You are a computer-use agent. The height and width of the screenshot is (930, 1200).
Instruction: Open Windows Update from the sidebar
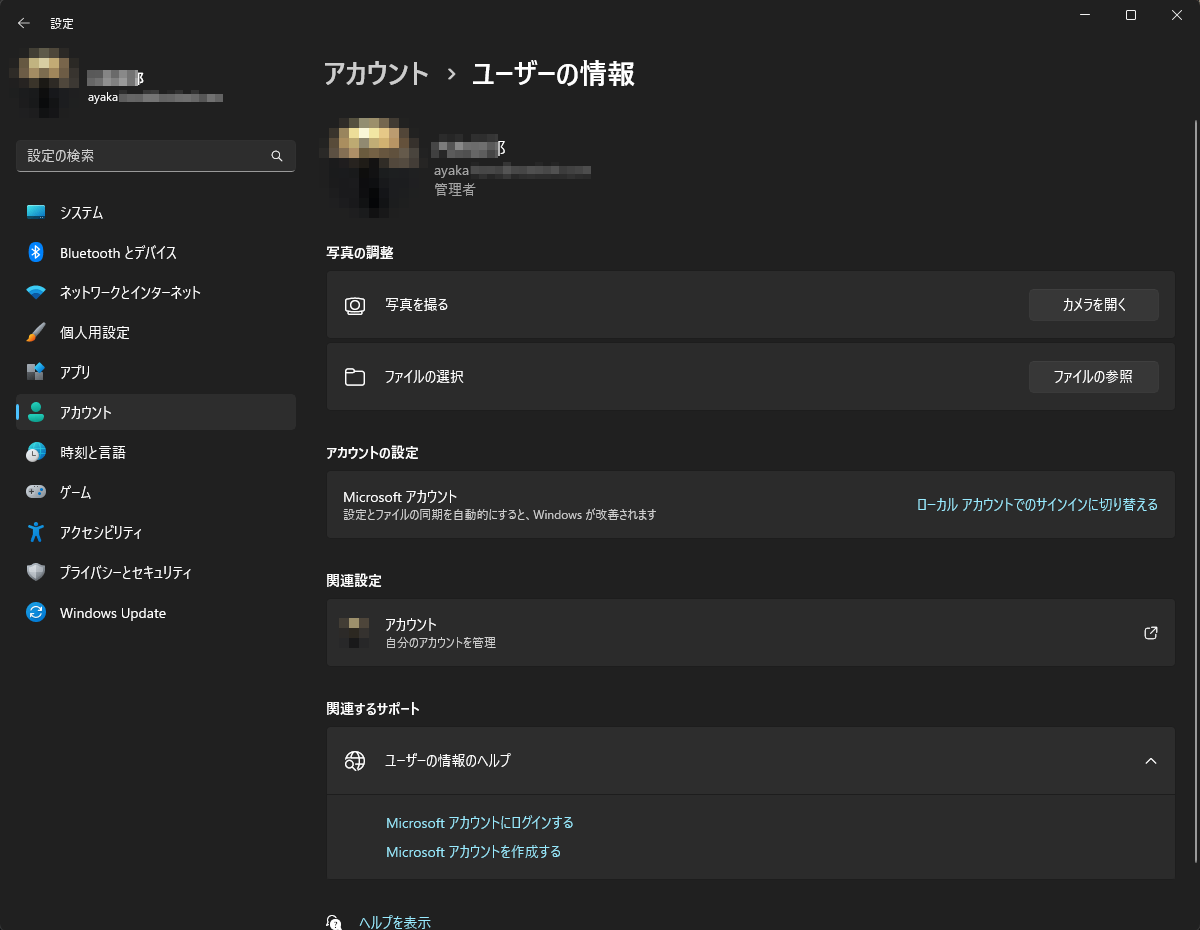[x=110, y=612]
